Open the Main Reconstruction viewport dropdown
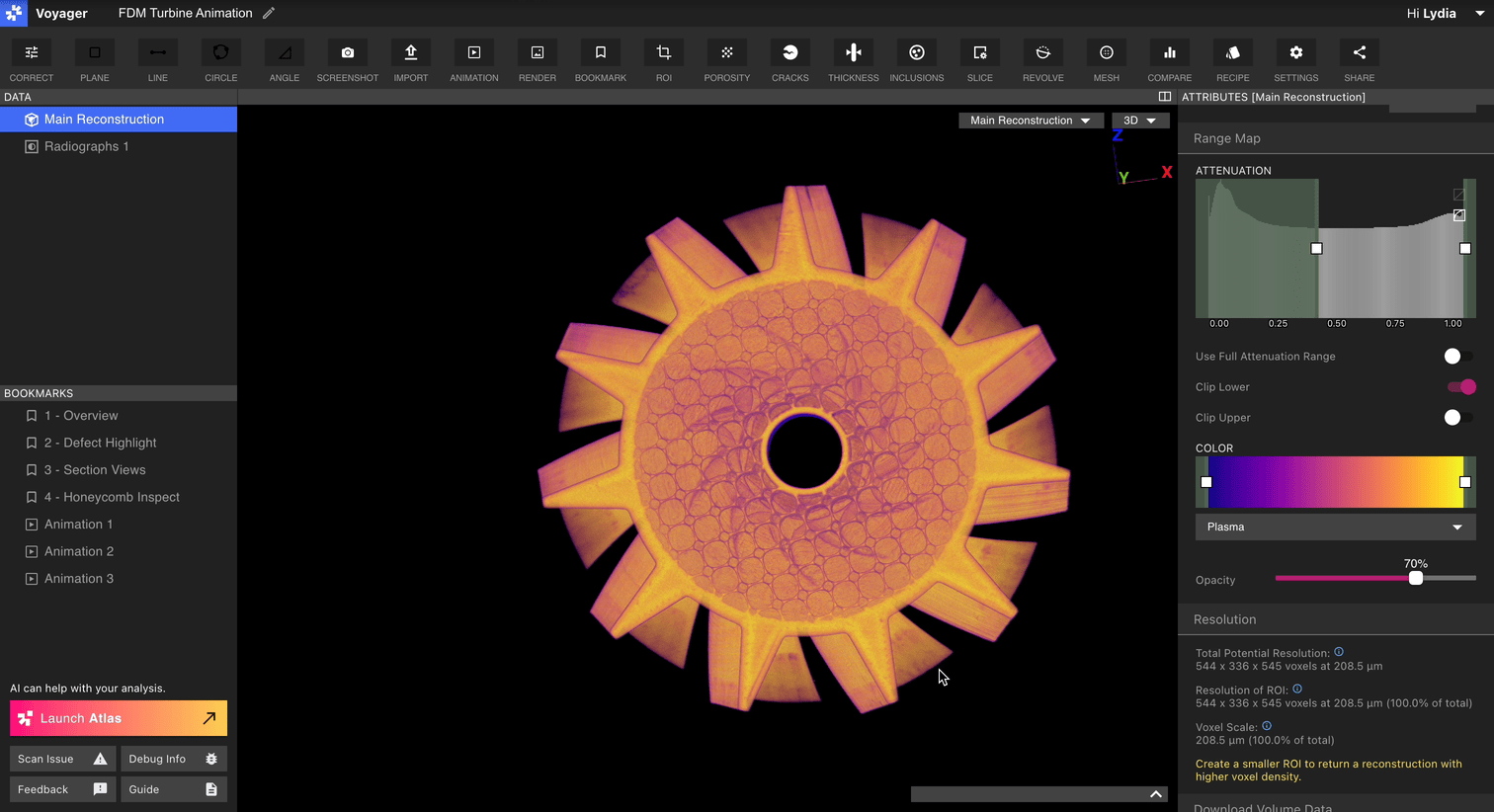The height and width of the screenshot is (812, 1494). coord(1031,119)
